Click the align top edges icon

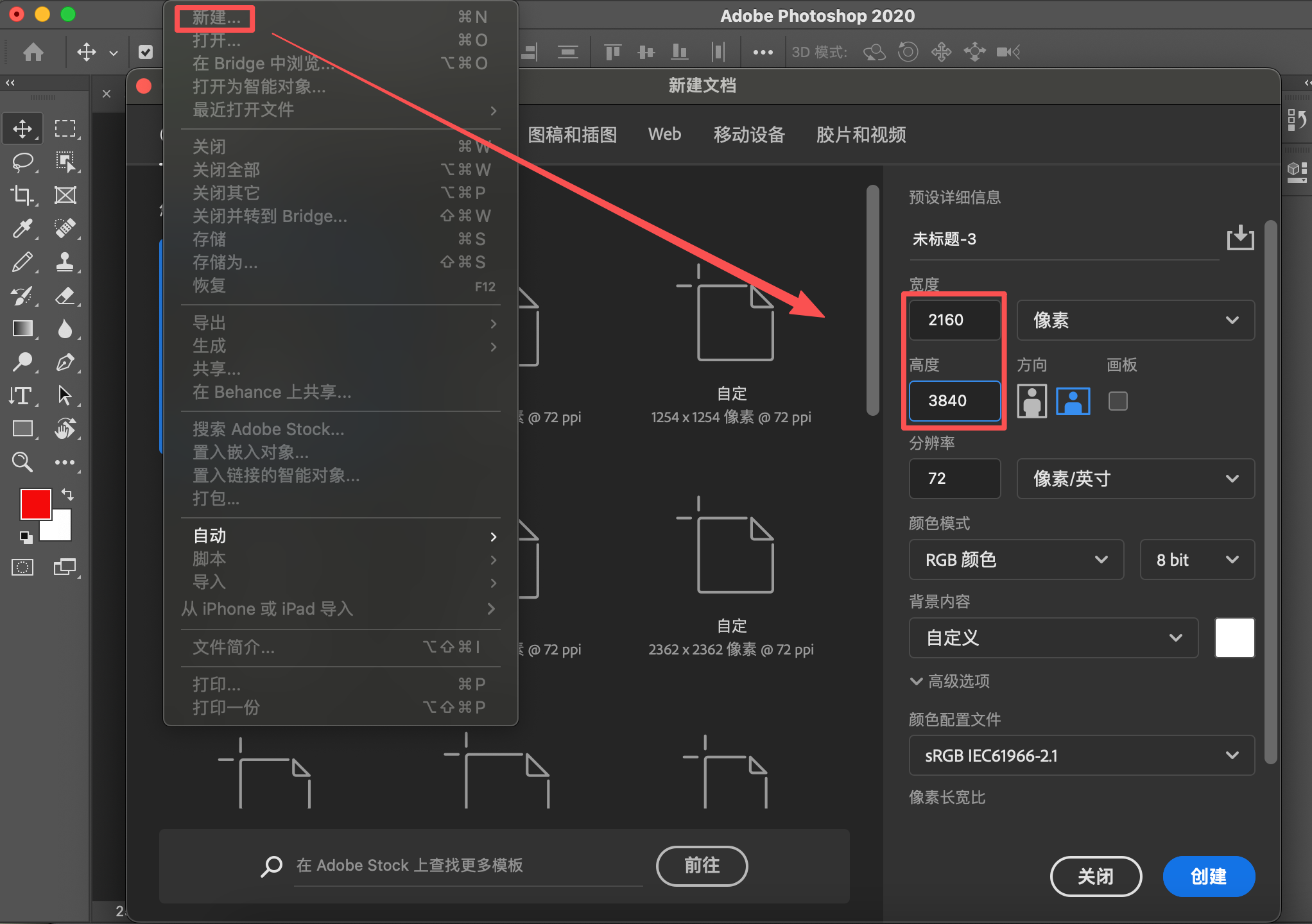[x=613, y=52]
